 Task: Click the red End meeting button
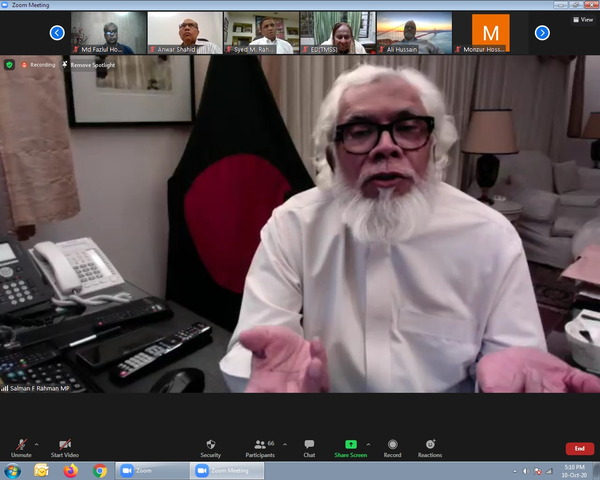point(579,449)
